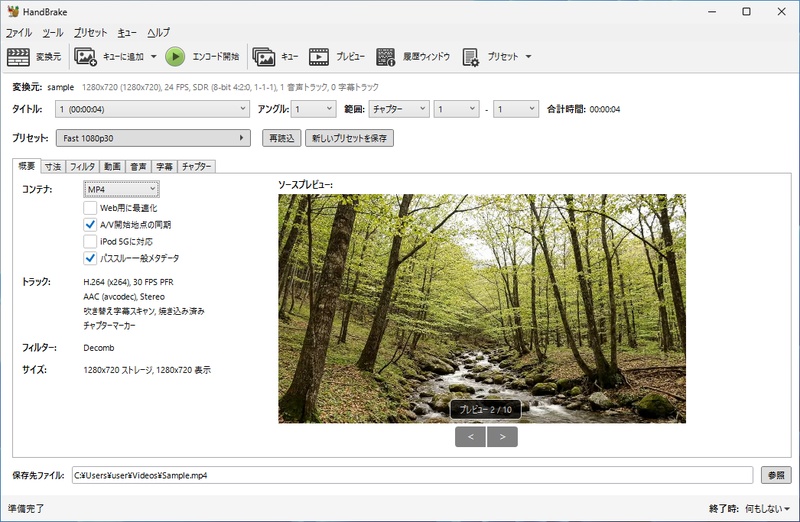Click the キューに追加 add-to-queue icon
Screen dimensions: 800x522
85,57
